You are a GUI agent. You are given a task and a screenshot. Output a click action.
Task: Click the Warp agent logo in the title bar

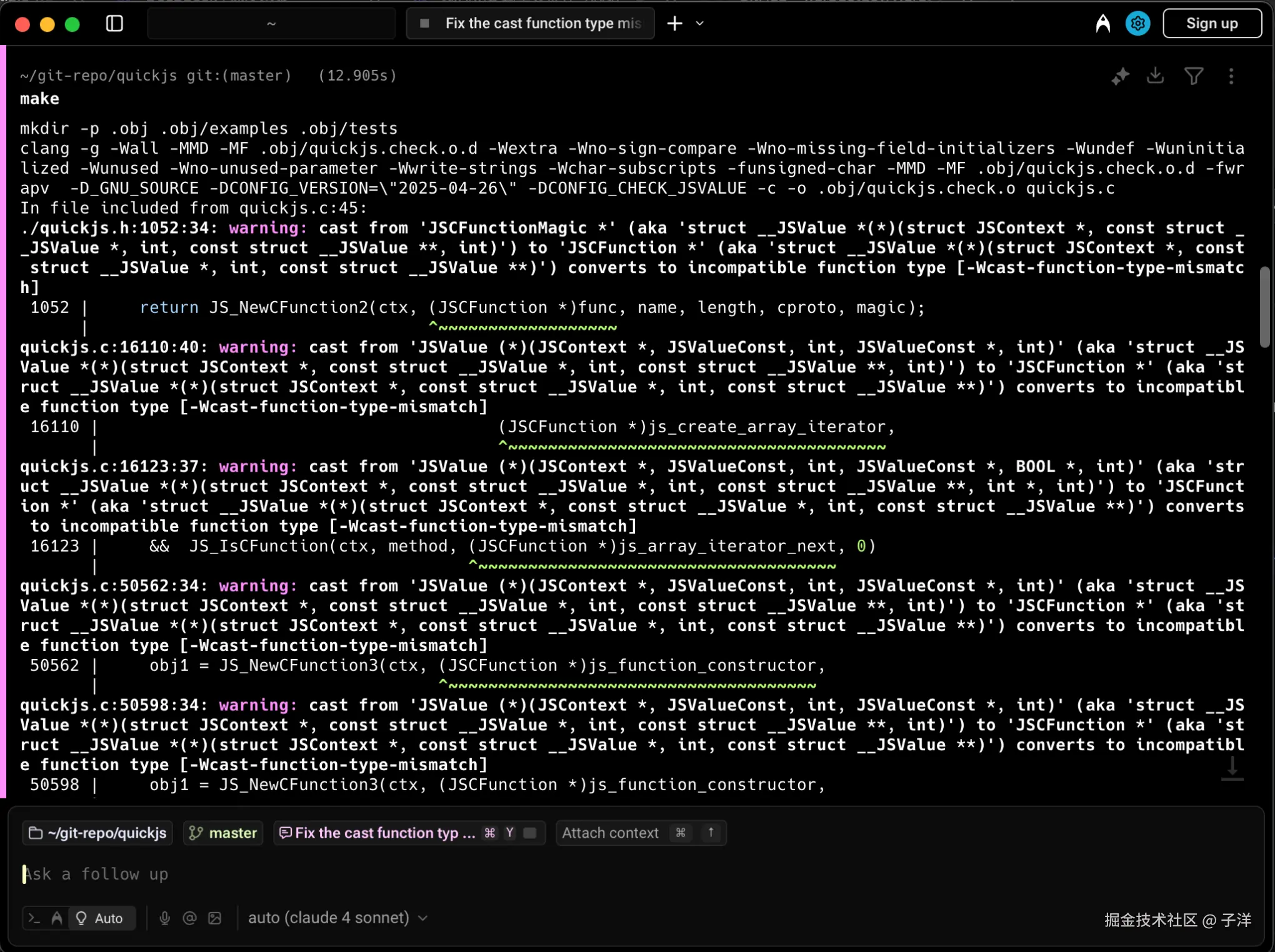[1103, 24]
